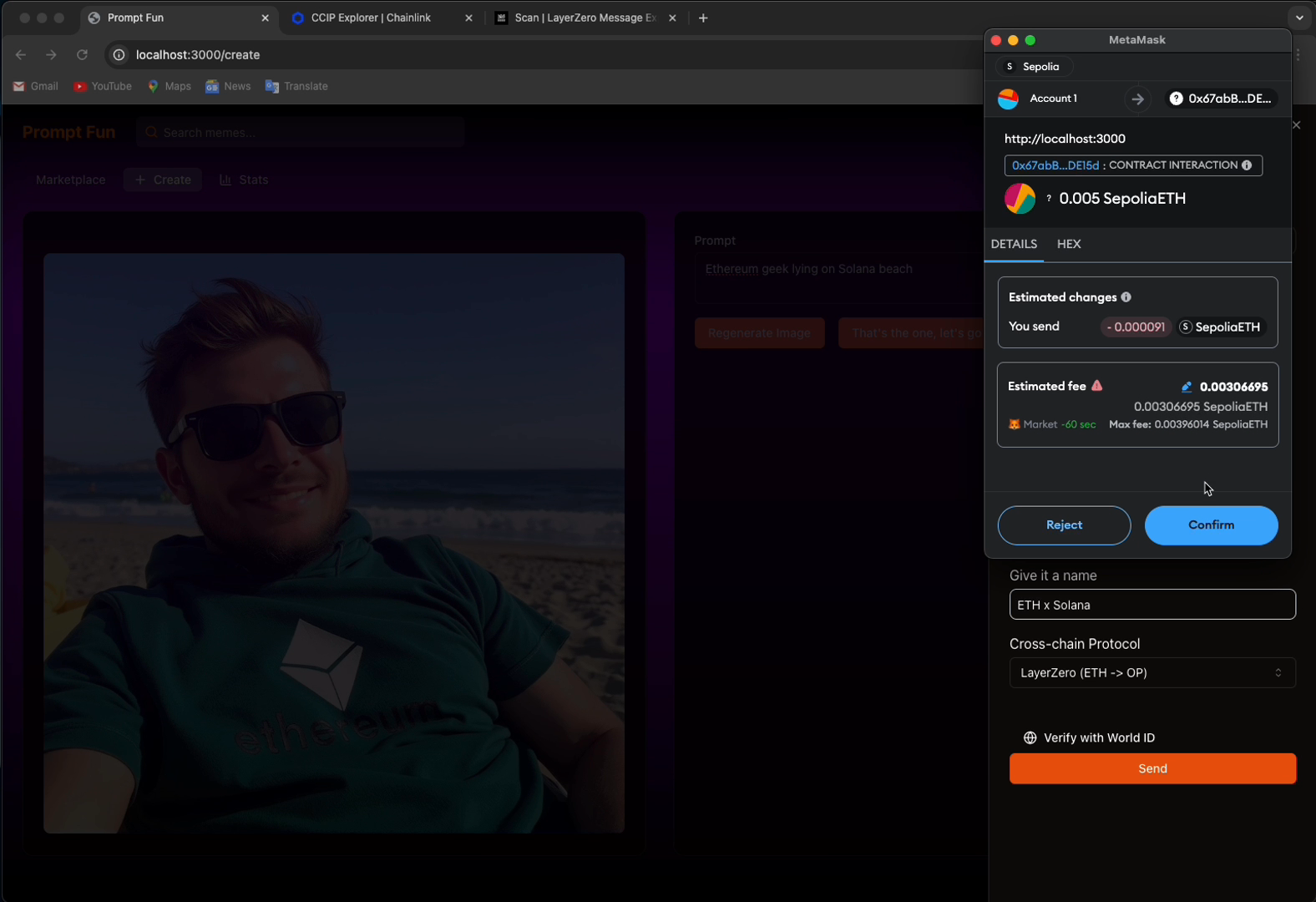Go forward in browser history

pyautogui.click(x=51, y=55)
